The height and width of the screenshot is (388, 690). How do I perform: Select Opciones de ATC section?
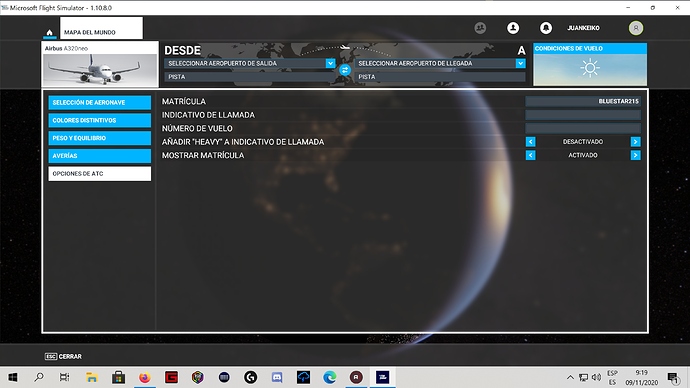[x=99, y=174]
